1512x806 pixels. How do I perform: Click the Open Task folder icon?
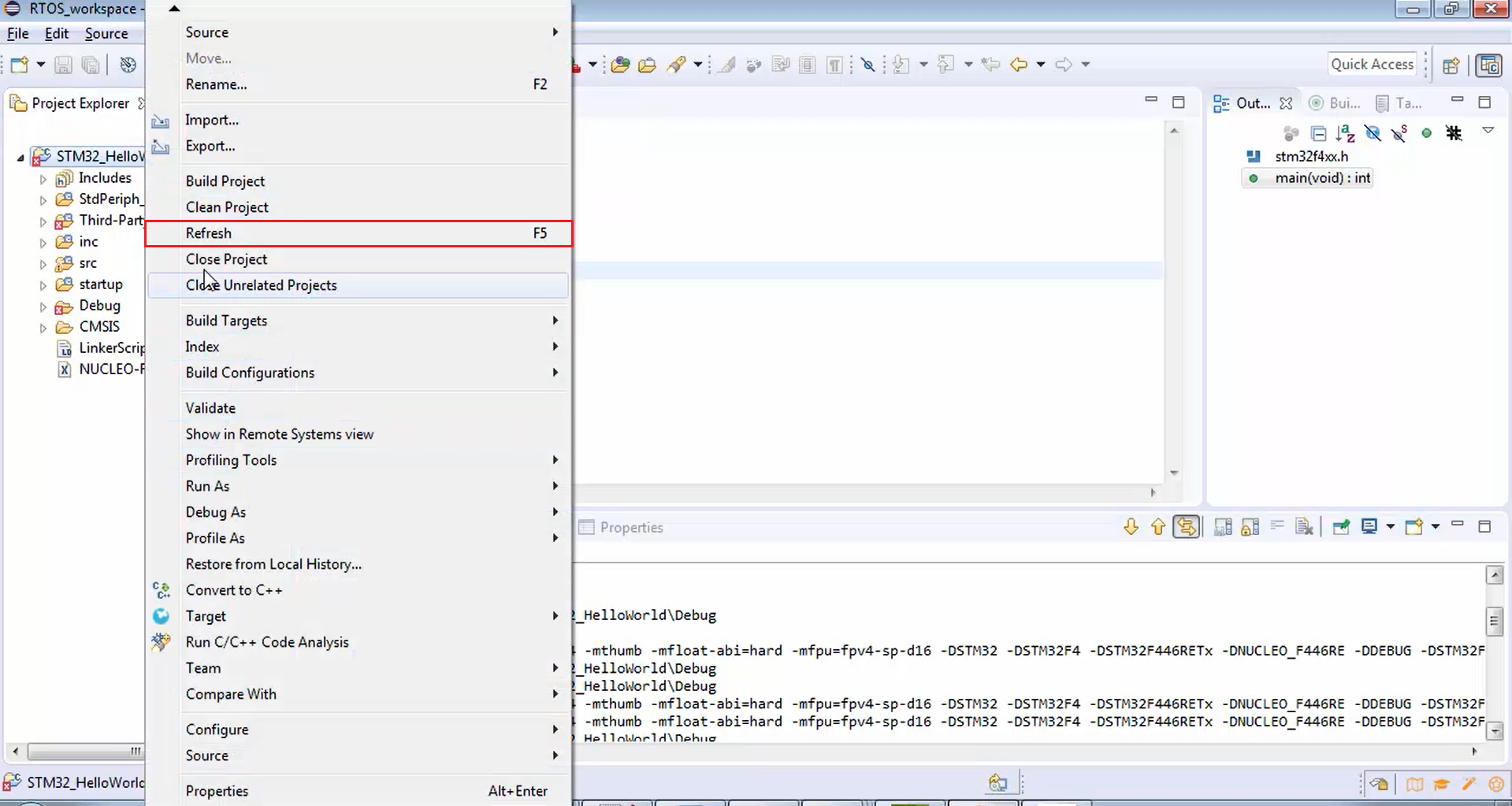pyautogui.click(x=647, y=65)
